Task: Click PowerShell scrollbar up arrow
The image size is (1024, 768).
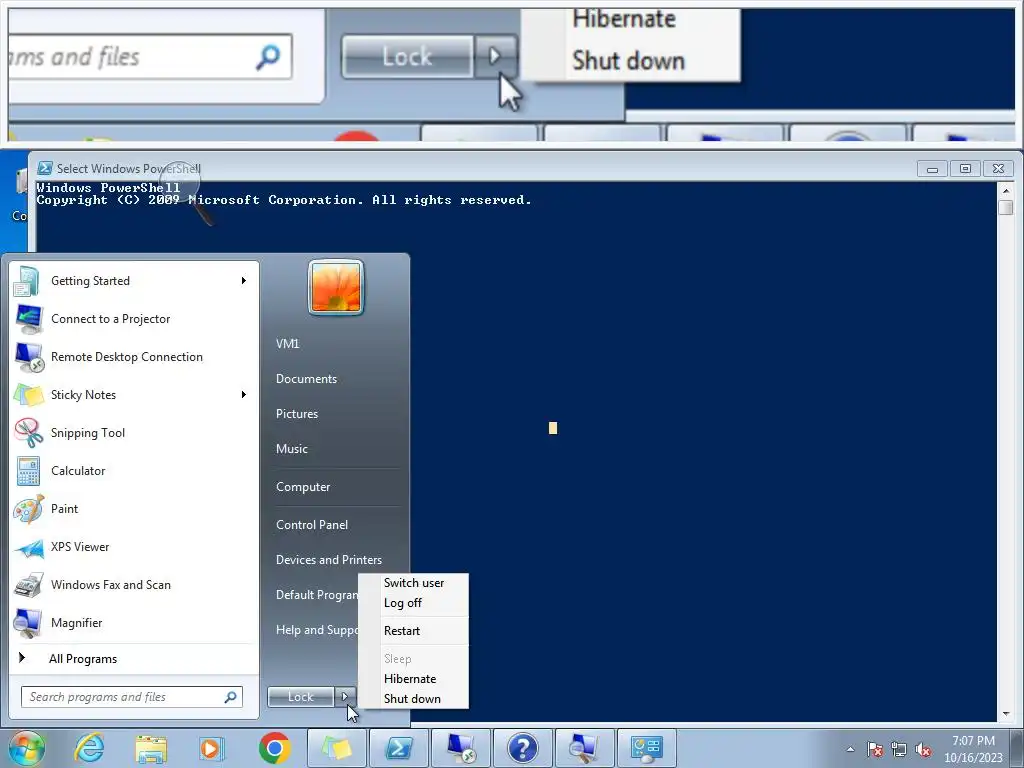Action: [x=1006, y=189]
